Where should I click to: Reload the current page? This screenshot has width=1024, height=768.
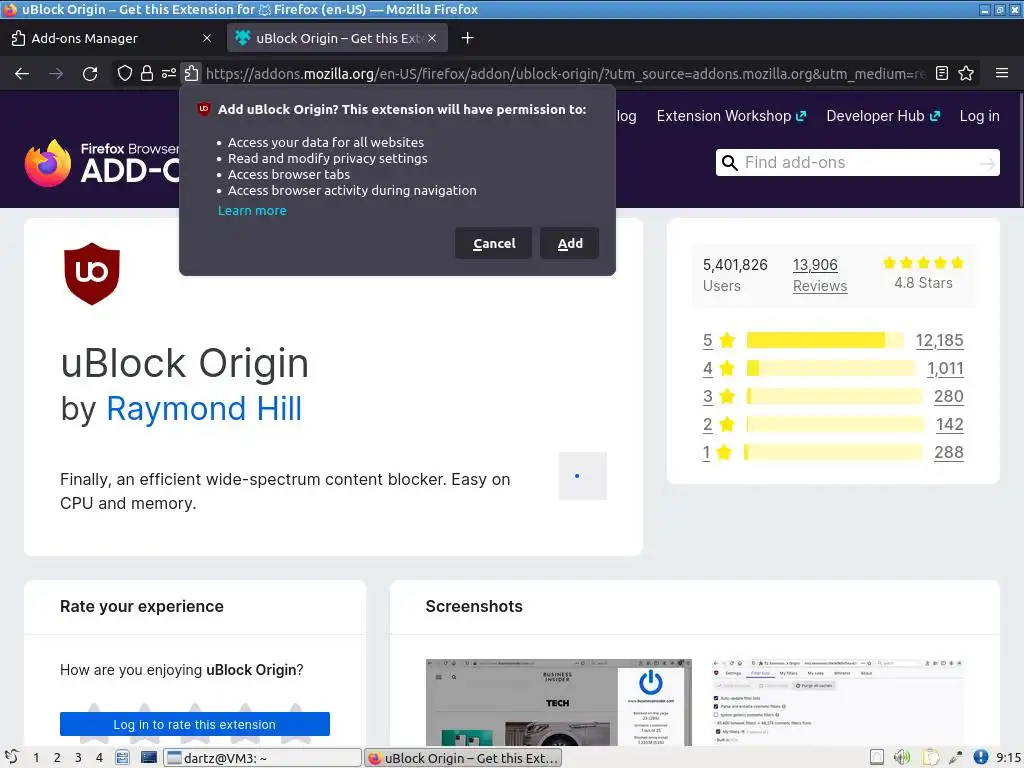pyautogui.click(x=90, y=74)
